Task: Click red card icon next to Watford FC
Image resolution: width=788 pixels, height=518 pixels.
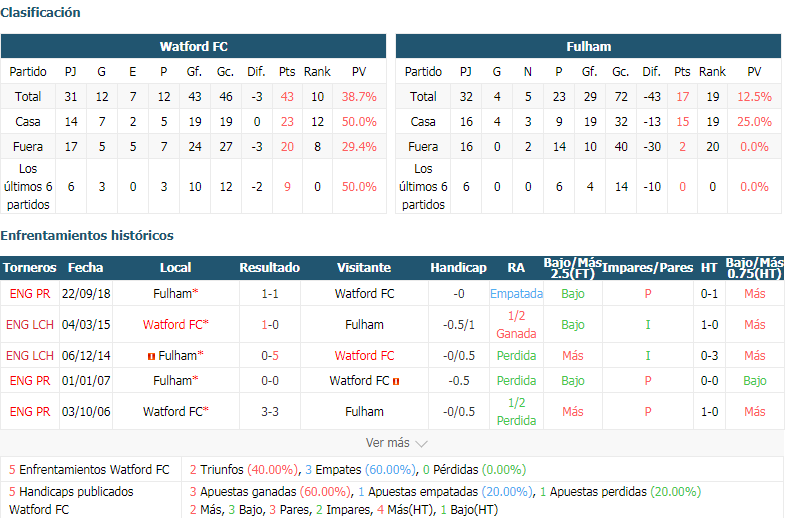Action: coord(396,381)
